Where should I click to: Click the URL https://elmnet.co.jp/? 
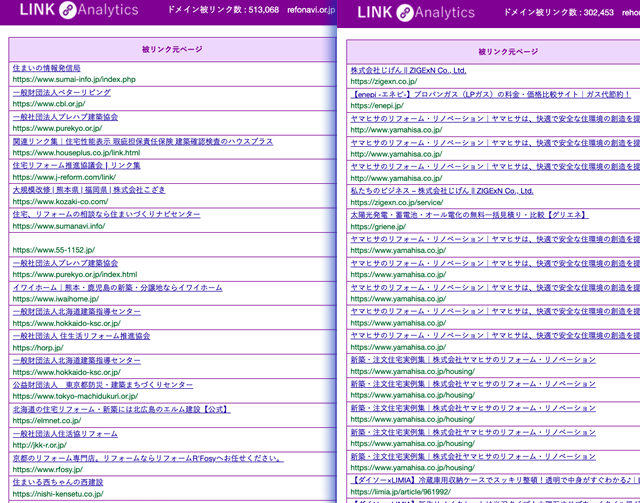(x=47, y=421)
